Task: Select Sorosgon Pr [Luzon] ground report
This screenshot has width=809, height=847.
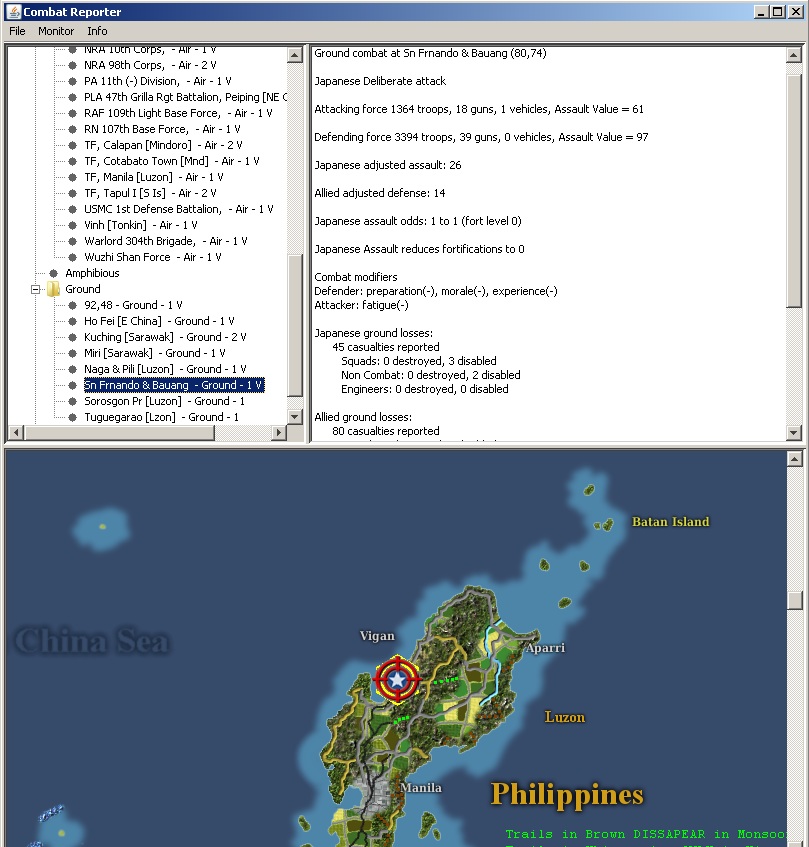Action: click(165, 401)
